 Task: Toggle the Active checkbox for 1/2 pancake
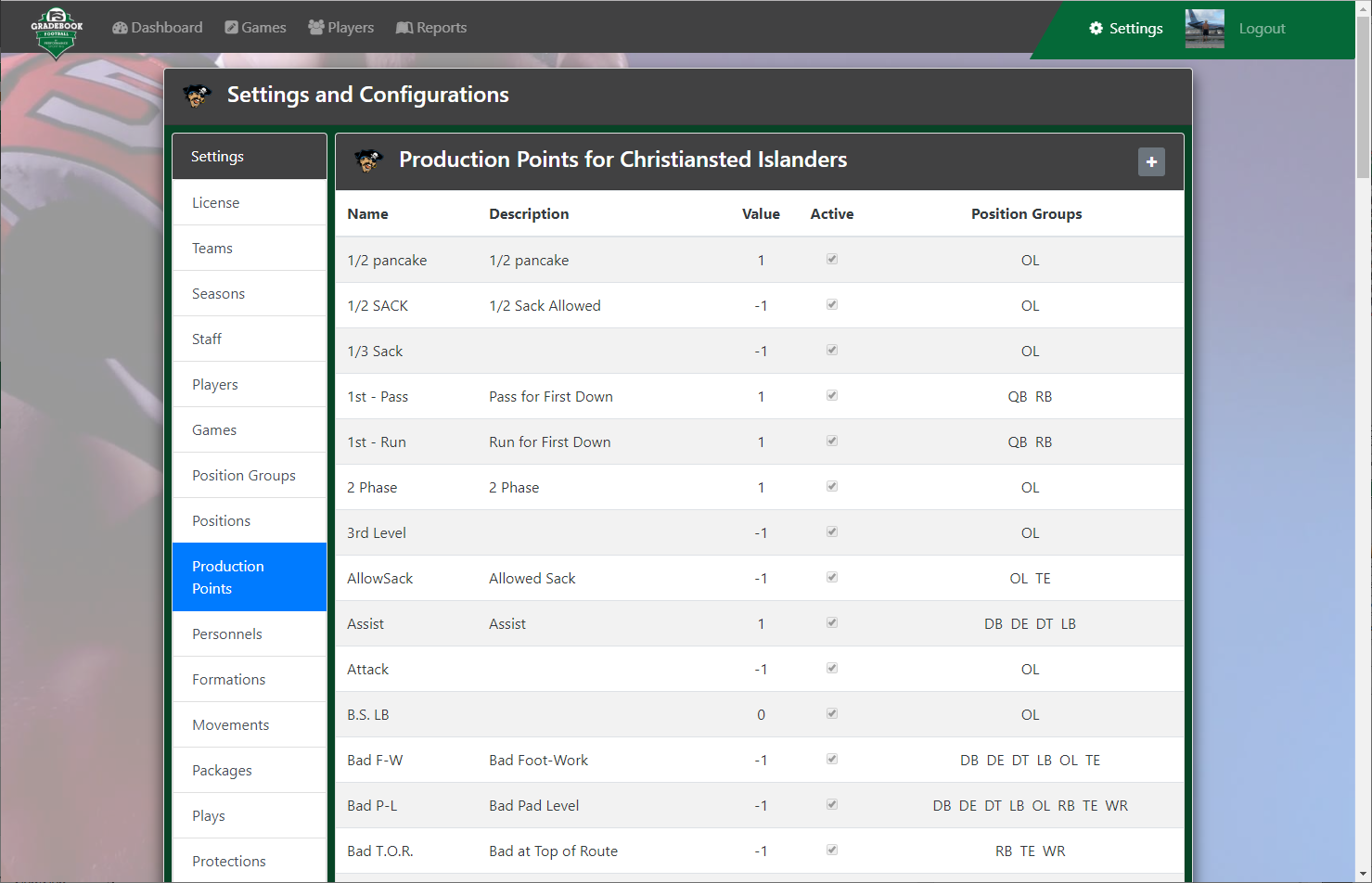click(832, 260)
